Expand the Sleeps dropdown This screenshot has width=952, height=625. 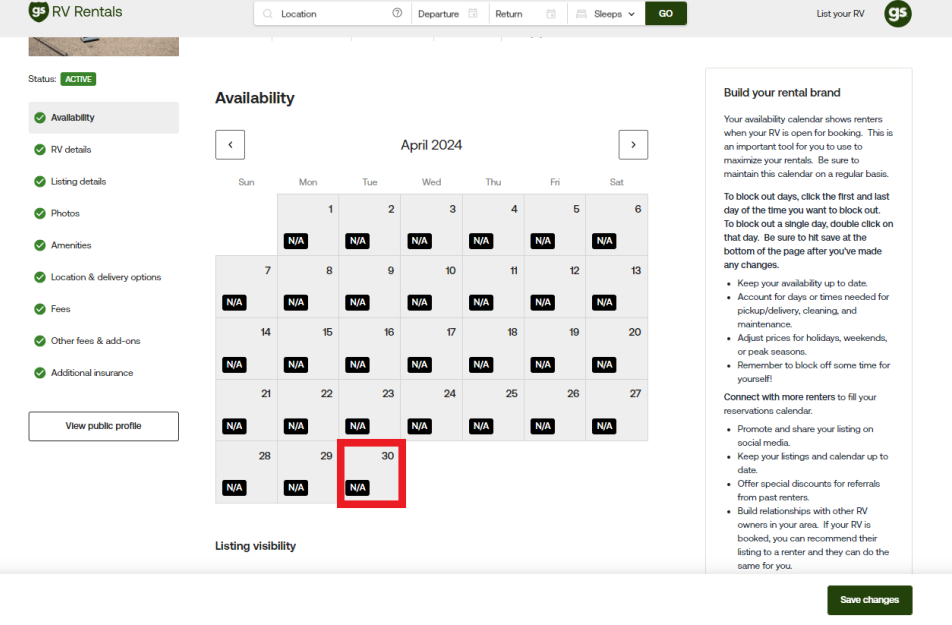pos(606,14)
